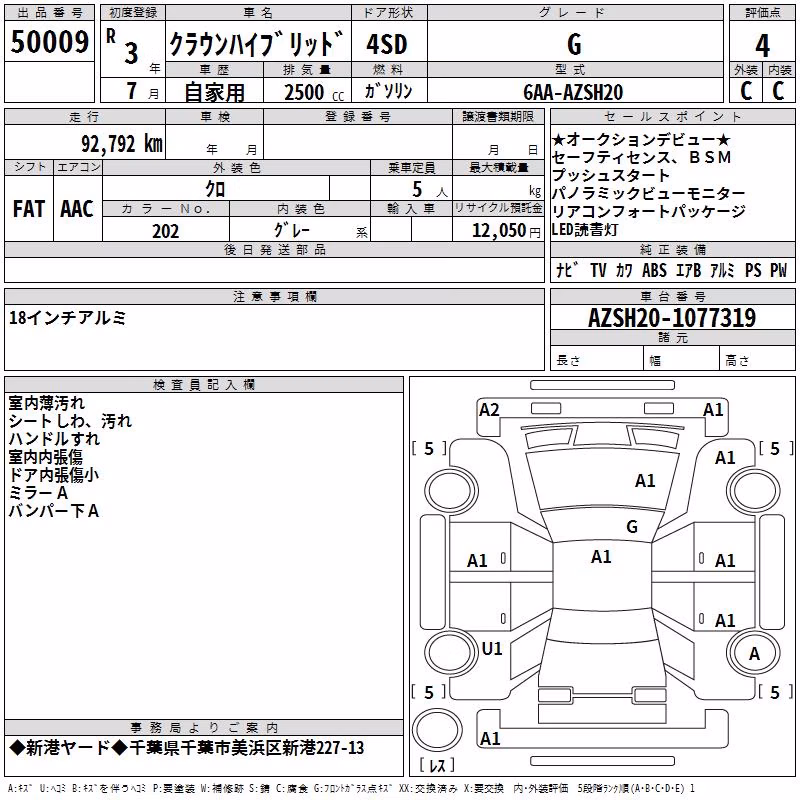Click inspector note ミラーA
Screen dimensions: 800x800
(x=38, y=493)
